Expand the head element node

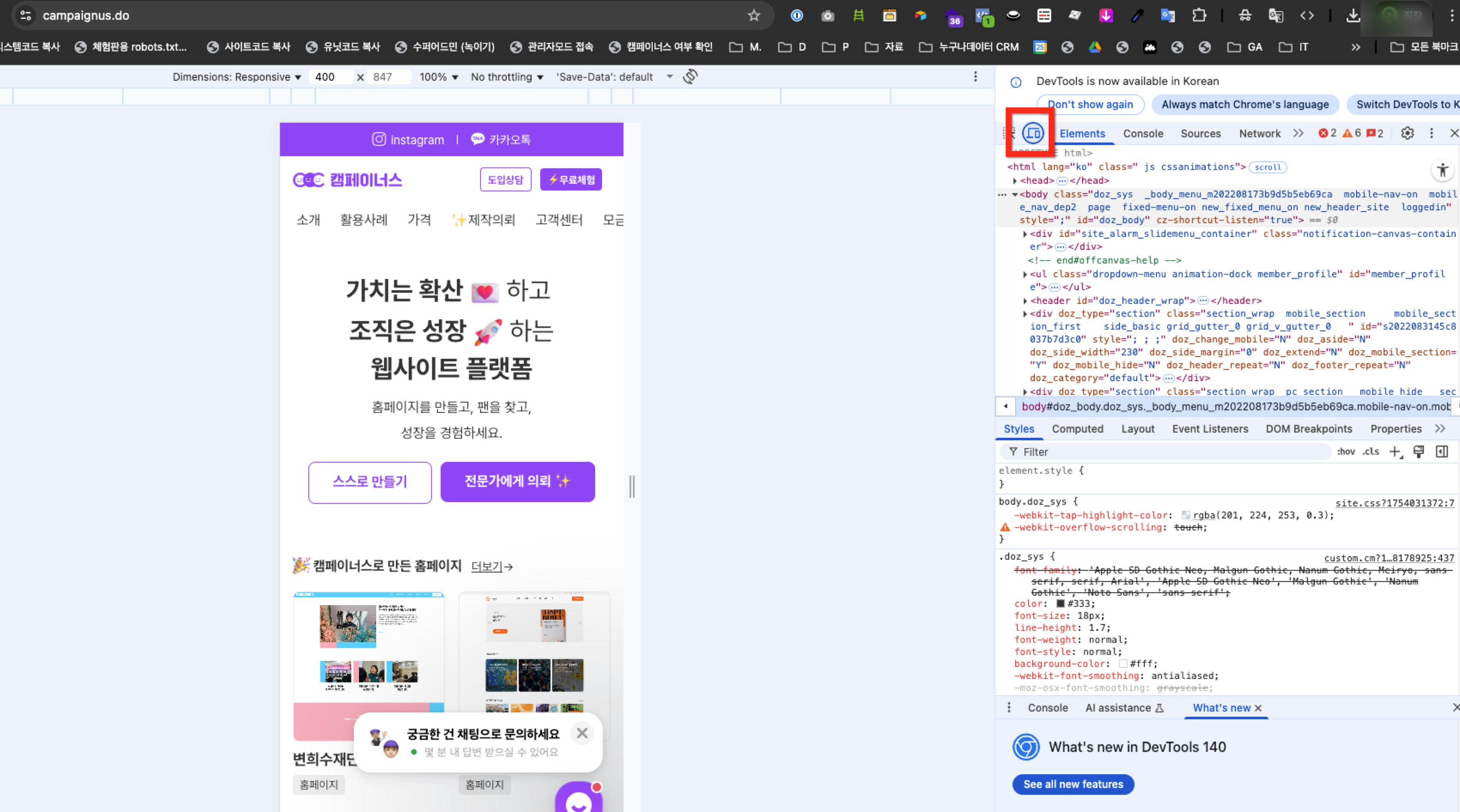(1015, 181)
